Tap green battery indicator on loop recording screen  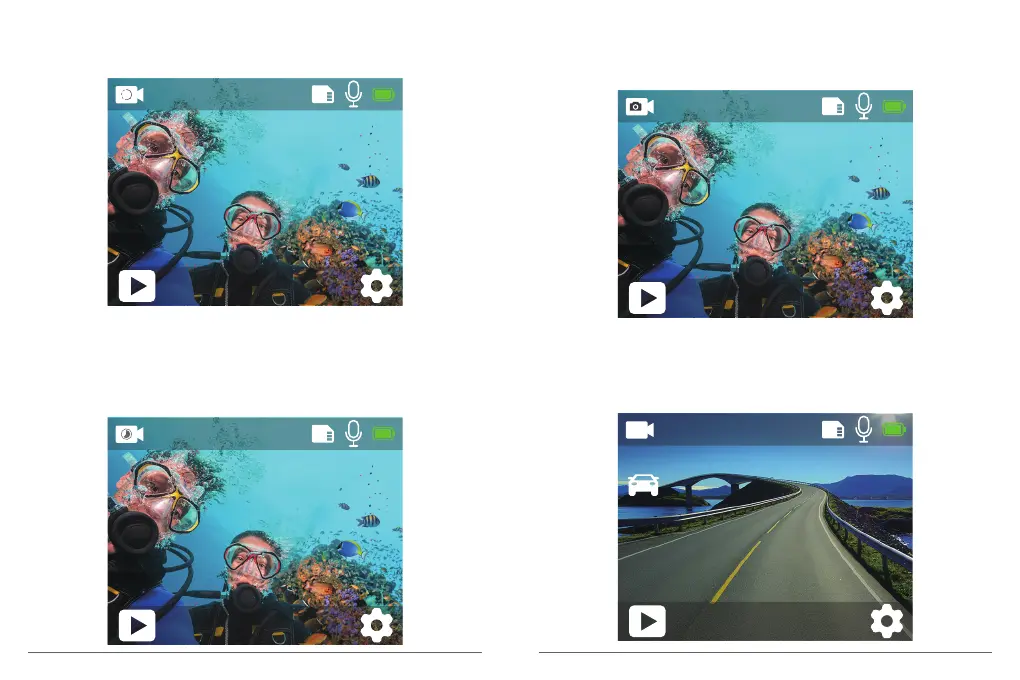(x=384, y=95)
